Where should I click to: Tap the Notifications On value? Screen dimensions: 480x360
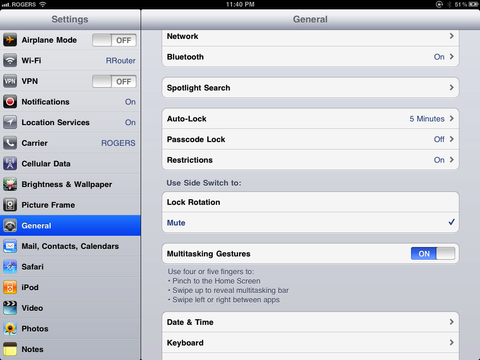[130, 102]
